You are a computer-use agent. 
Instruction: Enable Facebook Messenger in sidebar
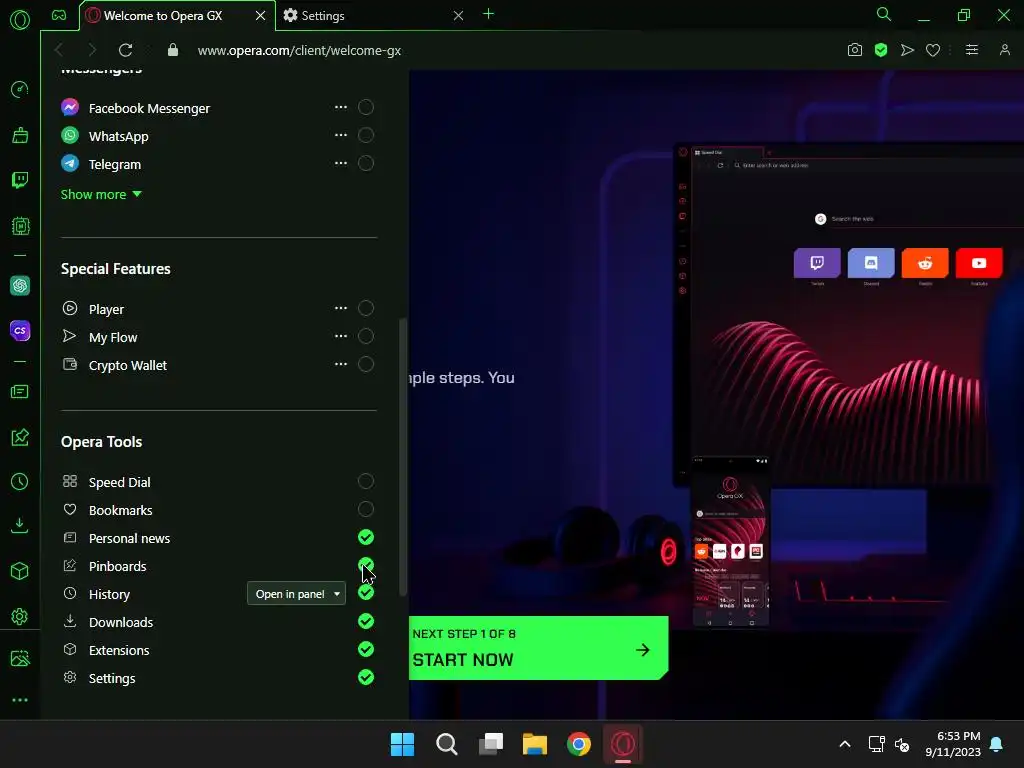pos(366,107)
